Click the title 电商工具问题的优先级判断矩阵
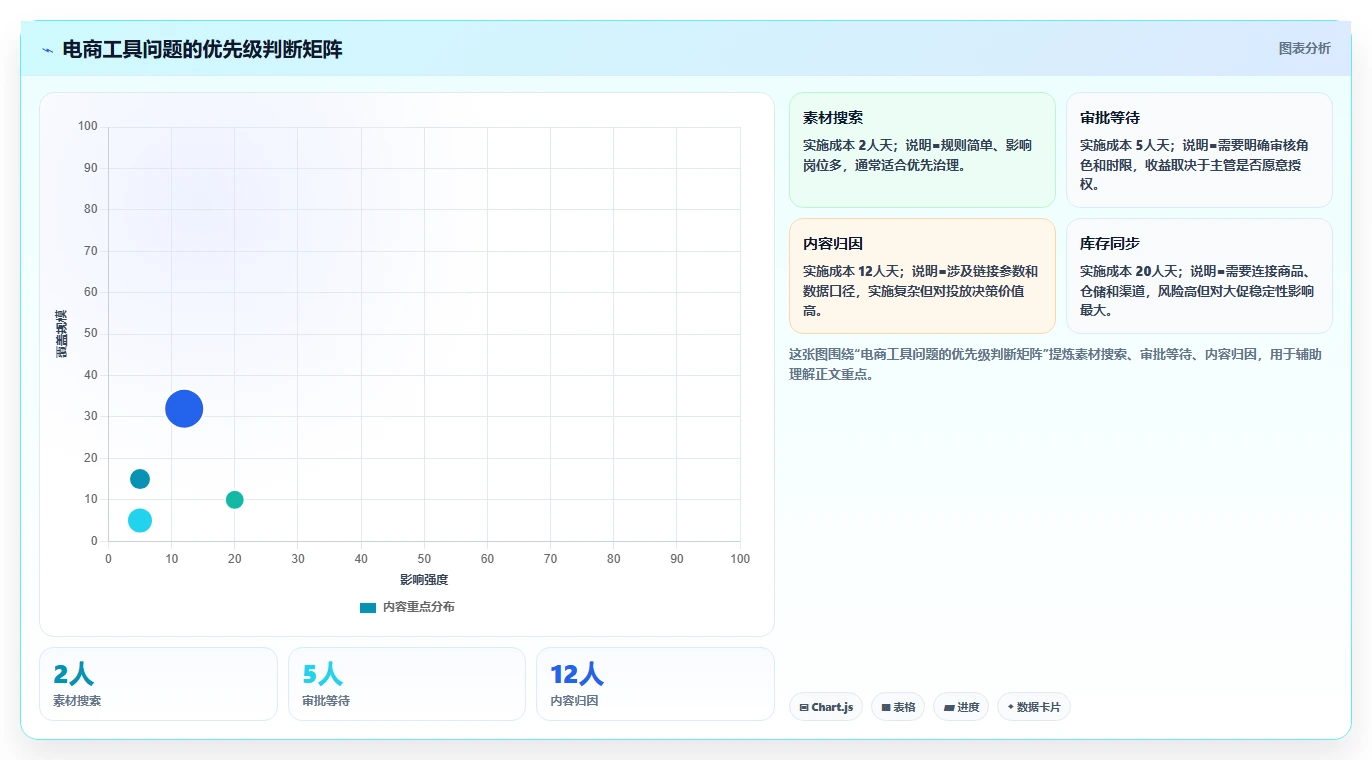1372x760 pixels. (x=202, y=50)
